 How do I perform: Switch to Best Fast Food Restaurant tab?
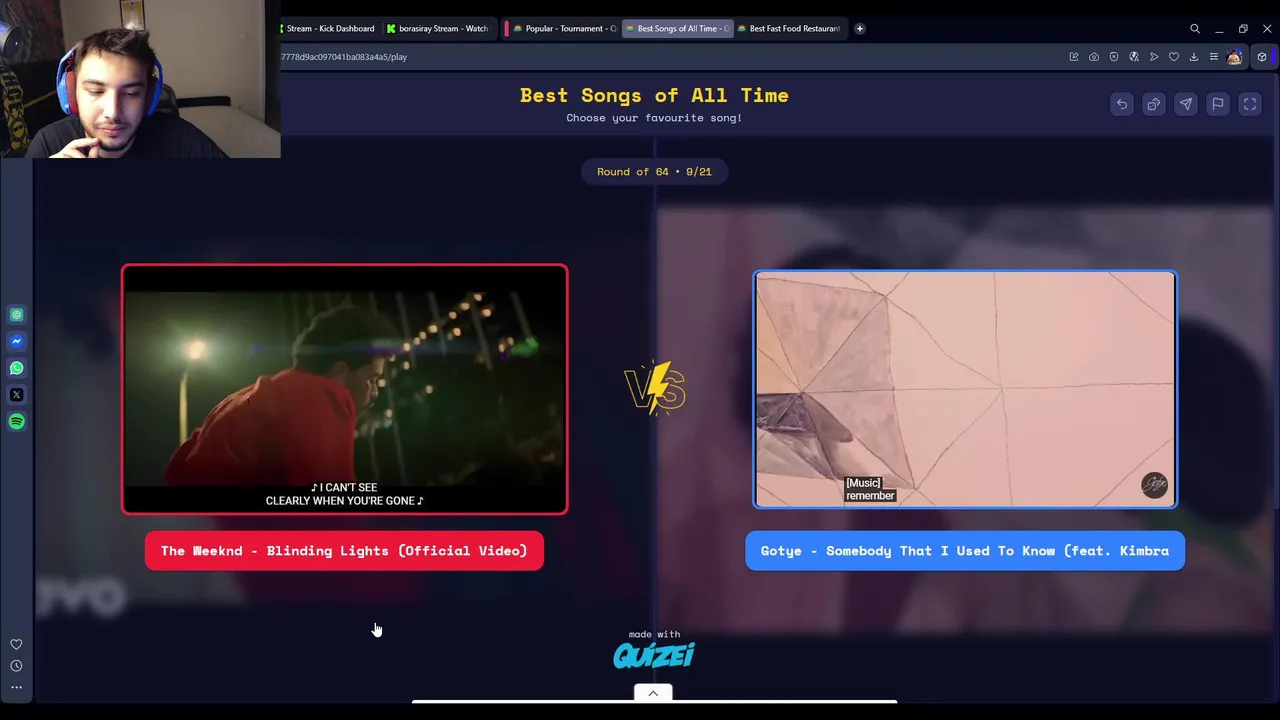[x=789, y=29]
